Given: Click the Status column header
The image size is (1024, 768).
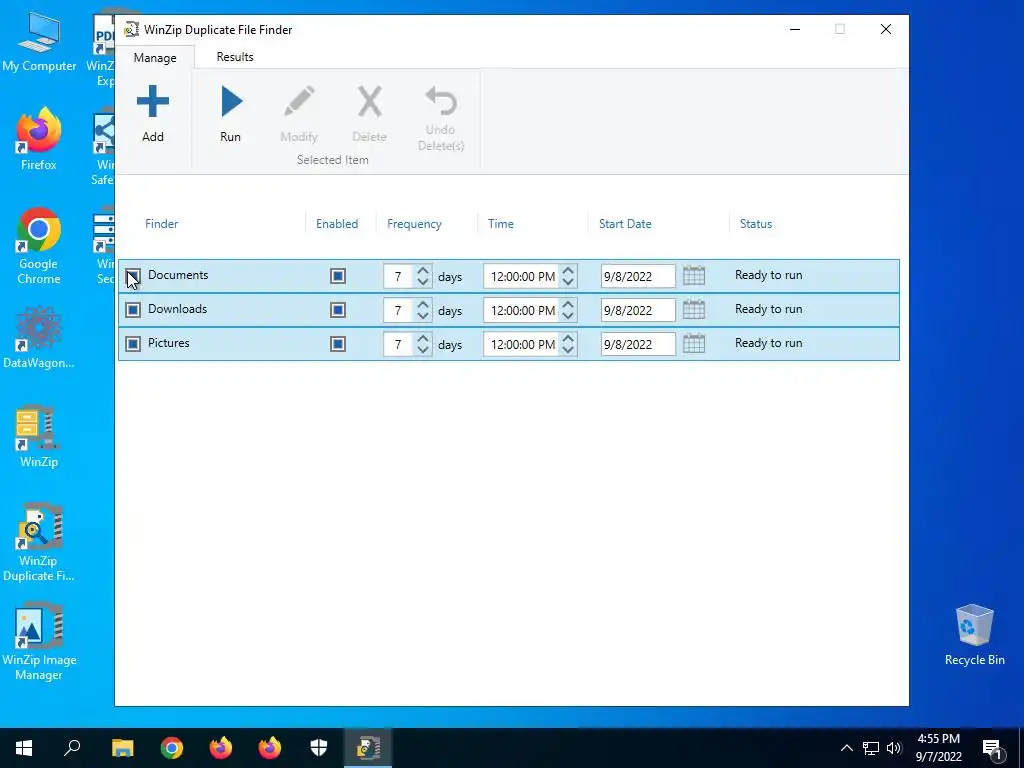Looking at the screenshot, I should click(x=756, y=223).
